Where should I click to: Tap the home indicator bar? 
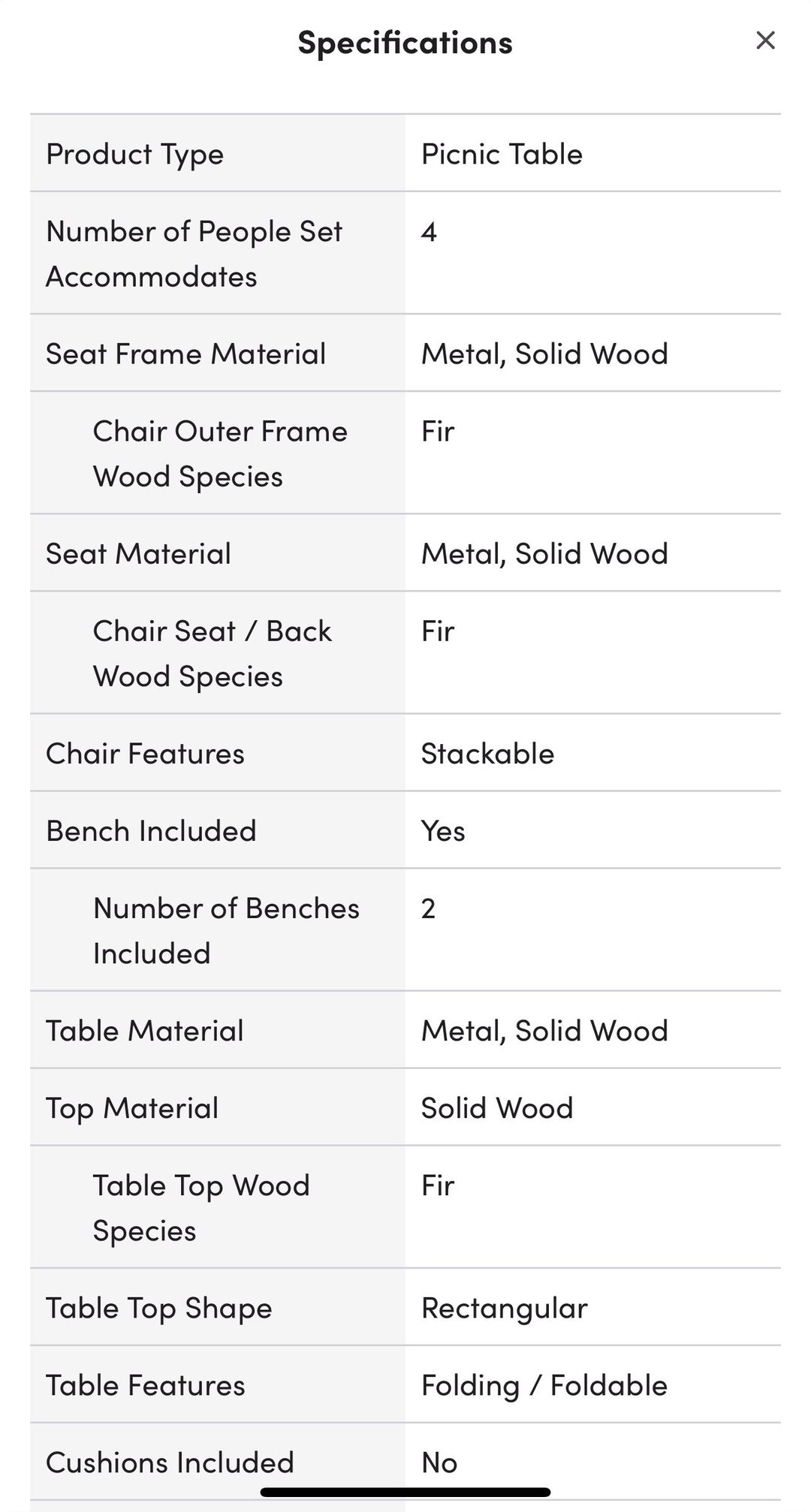(x=405, y=1492)
